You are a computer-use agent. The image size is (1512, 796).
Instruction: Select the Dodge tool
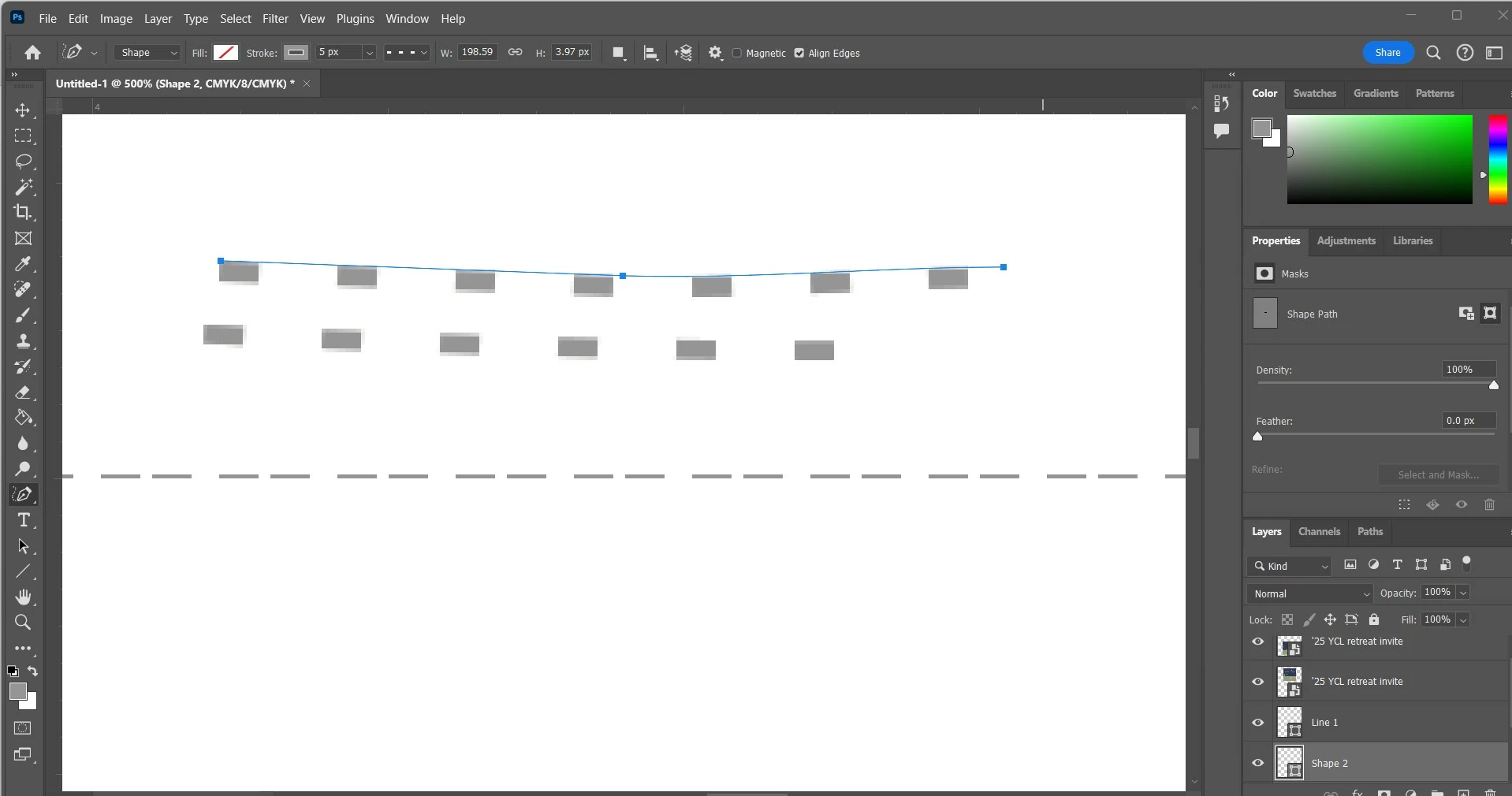tap(23, 469)
